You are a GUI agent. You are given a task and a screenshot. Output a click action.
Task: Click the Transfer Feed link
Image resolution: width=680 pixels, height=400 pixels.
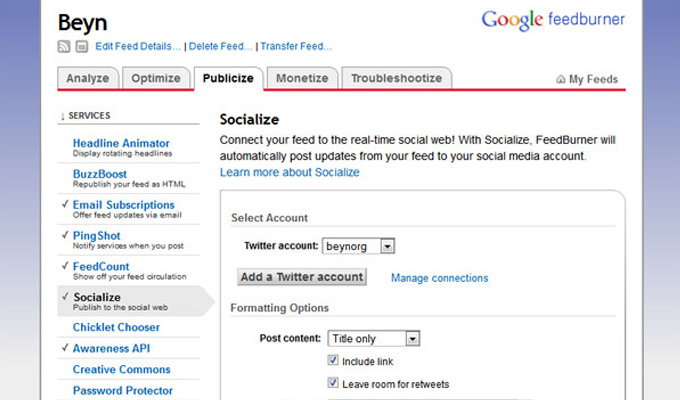click(x=296, y=46)
